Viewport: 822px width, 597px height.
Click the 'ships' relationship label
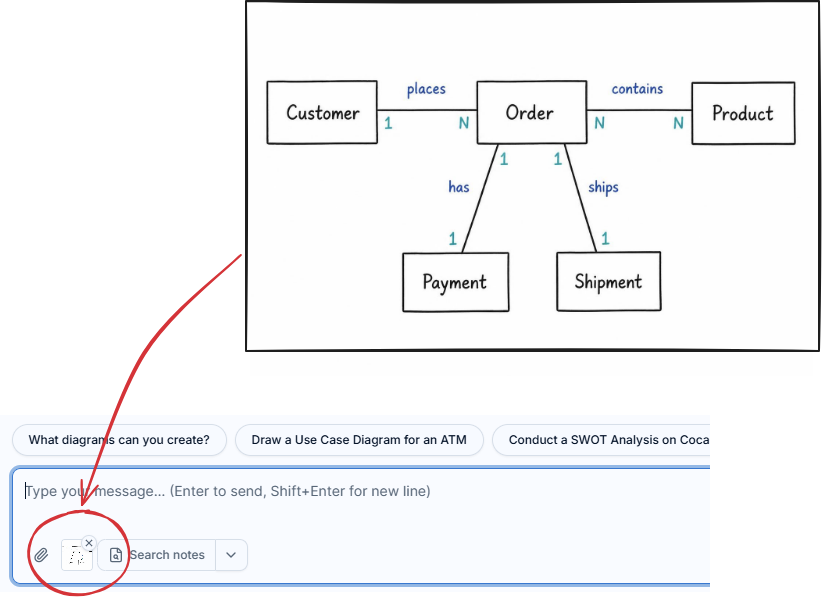603,187
